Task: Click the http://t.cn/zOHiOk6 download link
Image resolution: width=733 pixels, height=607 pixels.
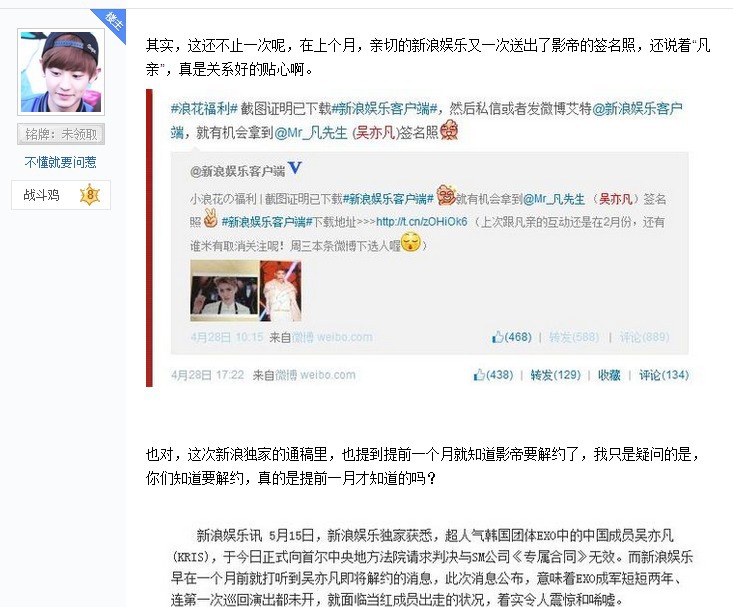Action: click(422, 222)
